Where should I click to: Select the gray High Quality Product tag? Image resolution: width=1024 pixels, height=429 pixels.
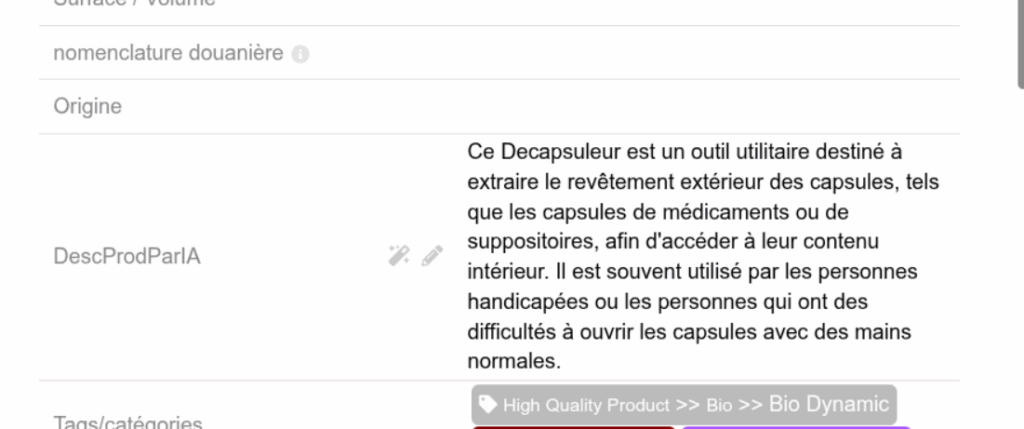pyautogui.click(x=684, y=405)
